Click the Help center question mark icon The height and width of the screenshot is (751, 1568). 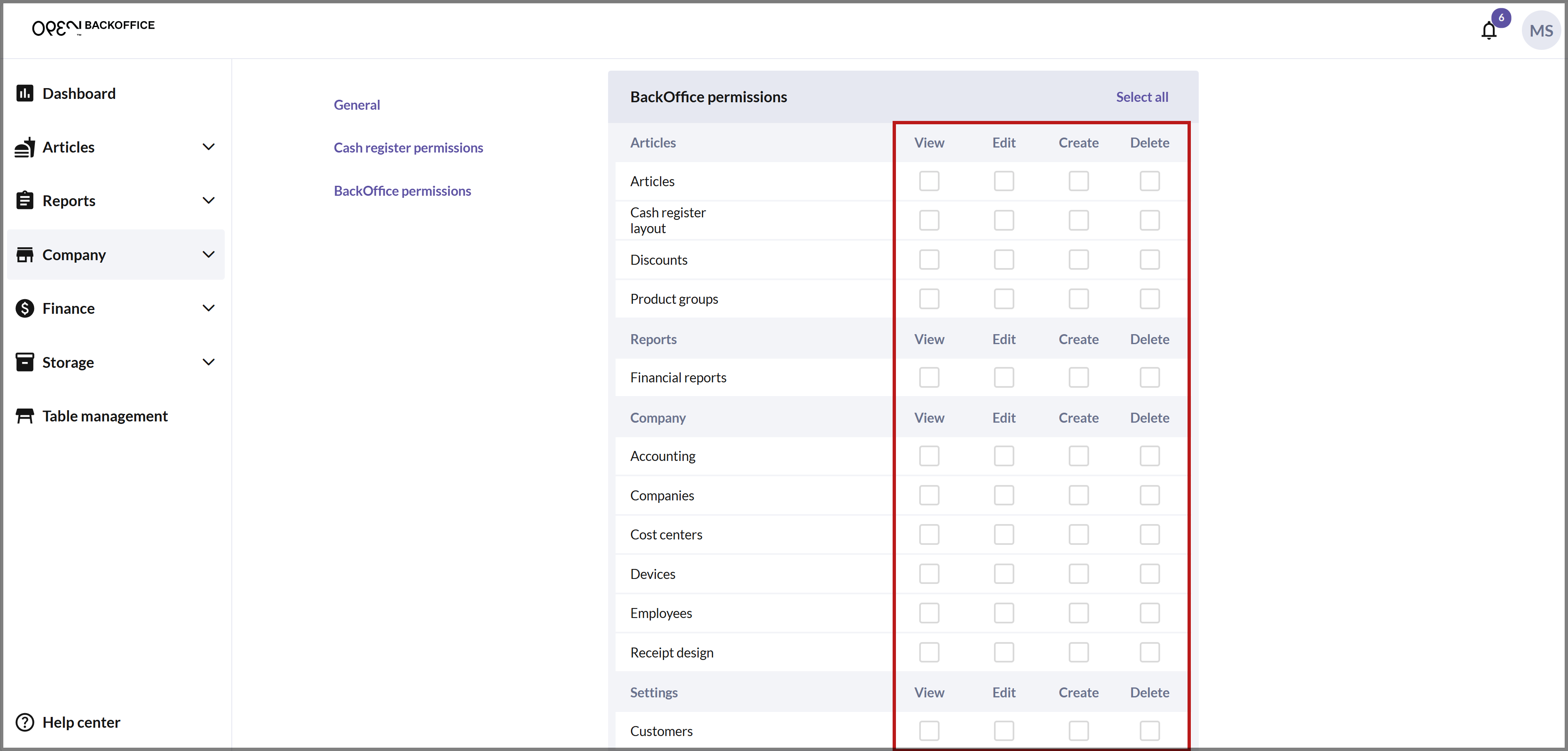coord(25,722)
